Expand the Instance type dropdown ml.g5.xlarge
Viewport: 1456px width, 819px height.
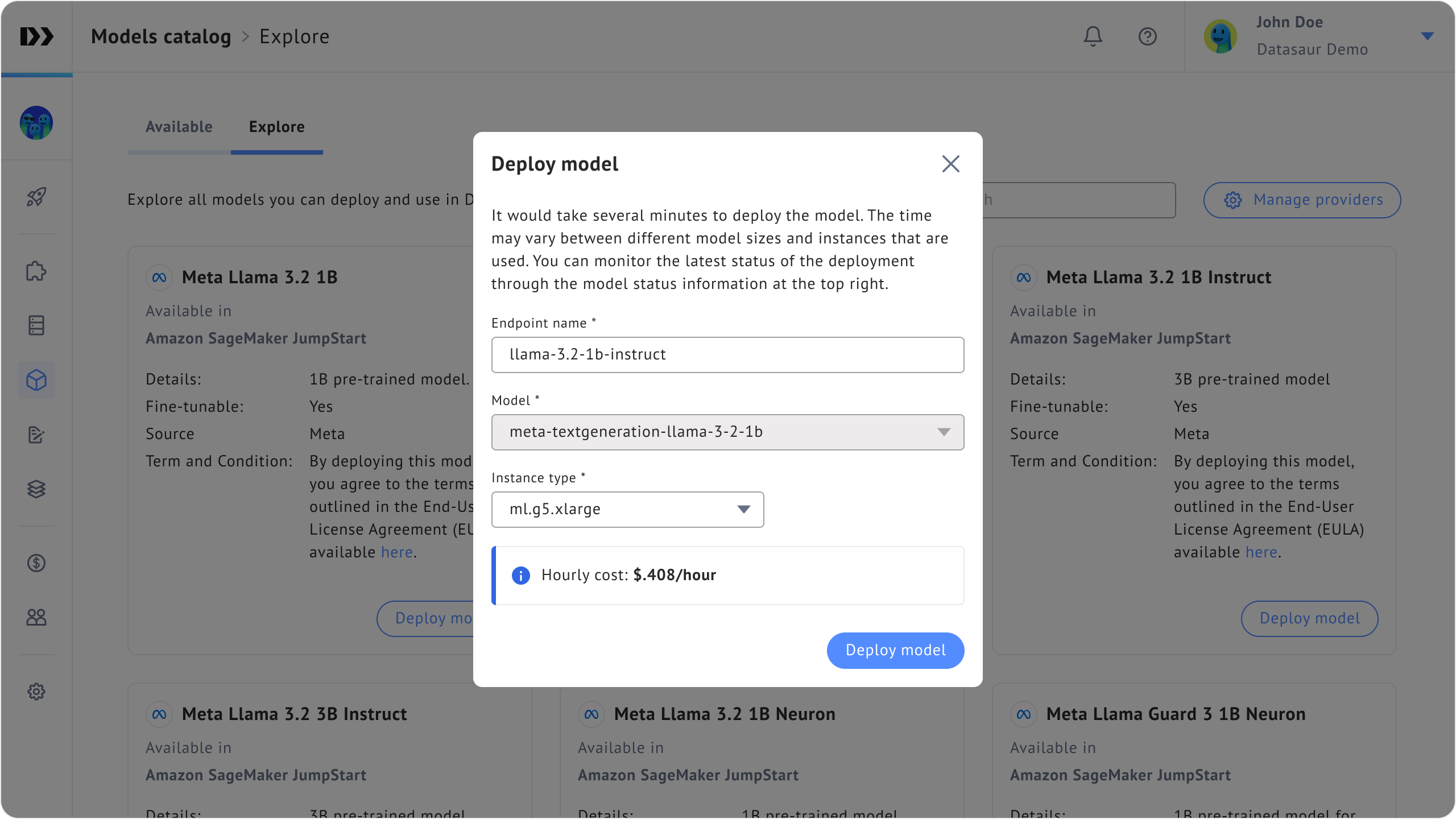627,510
